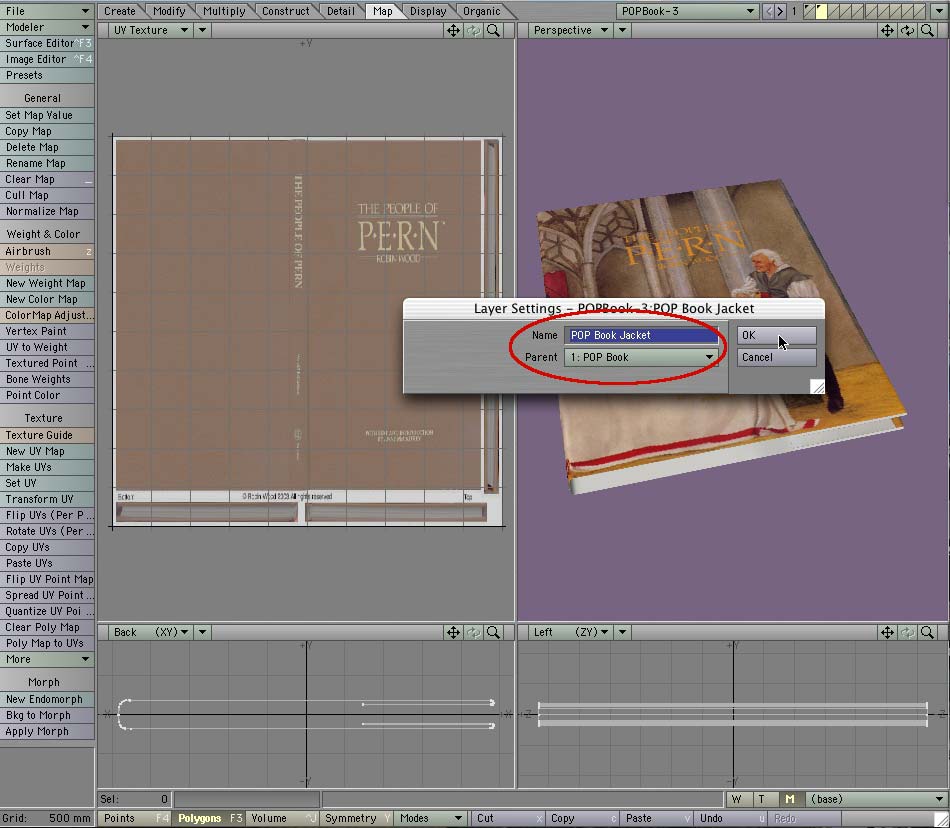Click the zoom magnifier in Perspective viewport
Screen dimensions: 950x828
[927, 30]
